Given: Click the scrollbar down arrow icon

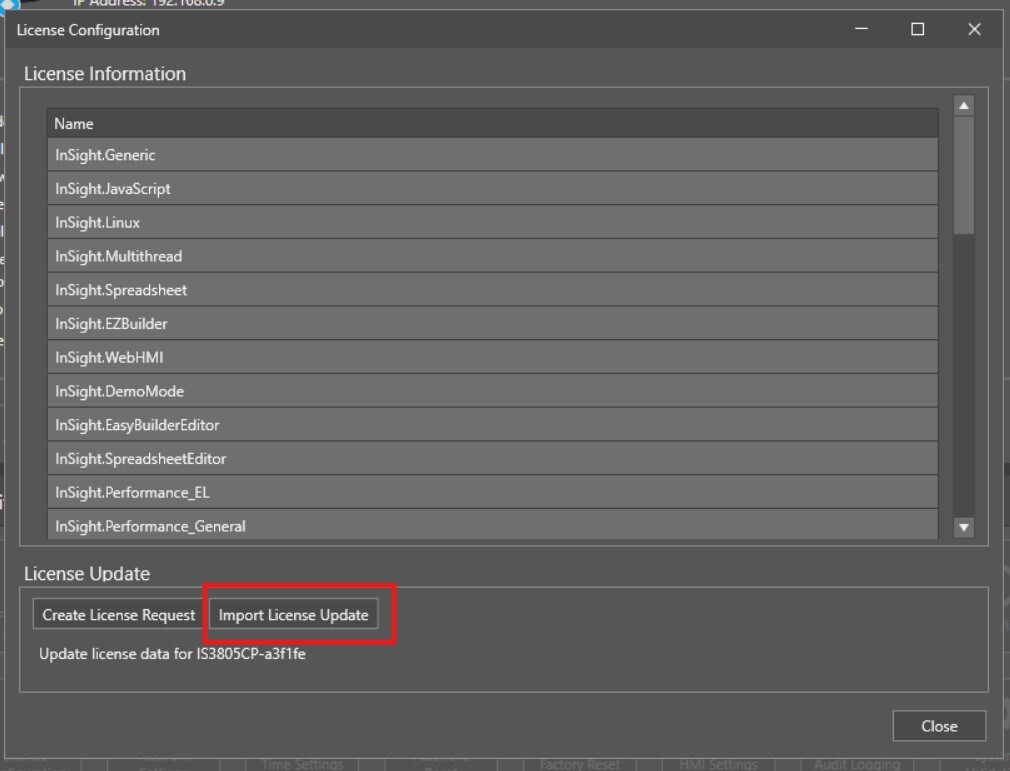Looking at the screenshot, I should [963, 525].
